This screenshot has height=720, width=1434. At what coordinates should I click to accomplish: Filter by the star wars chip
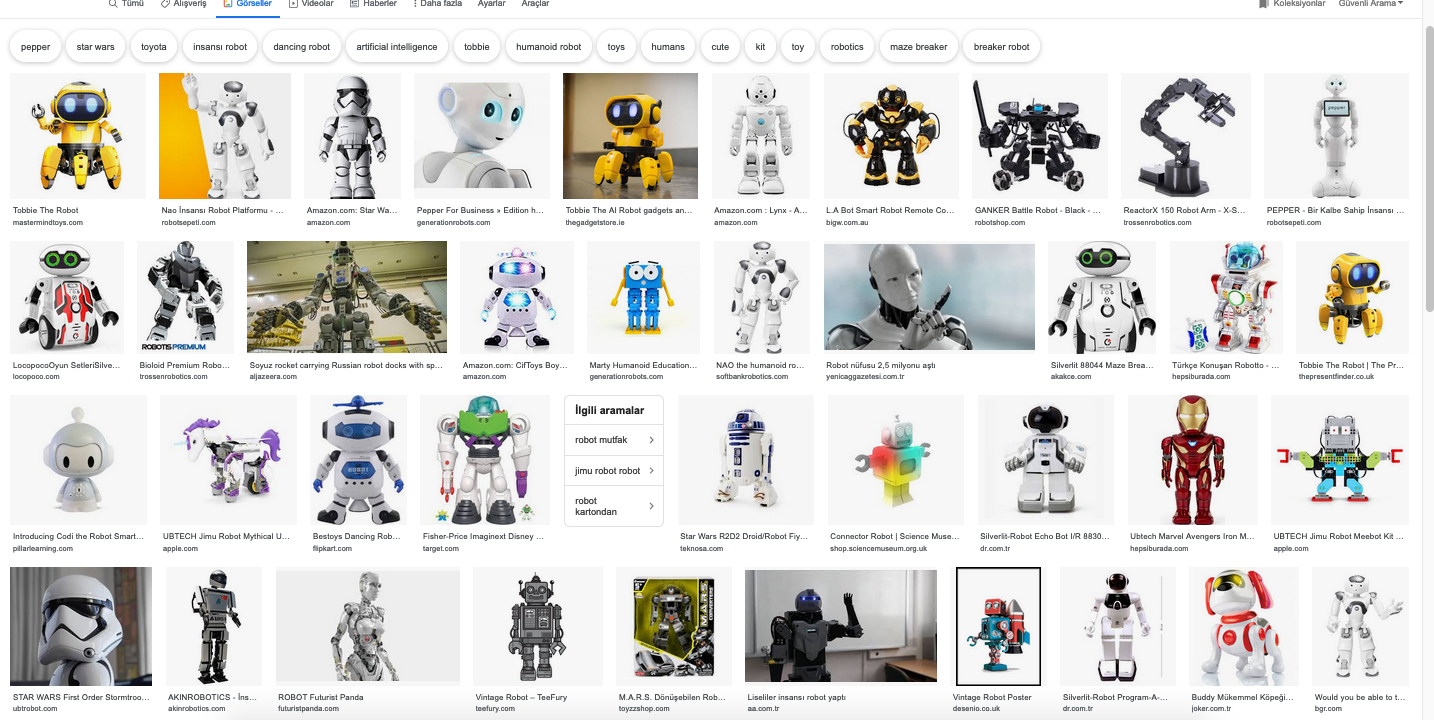pos(96,47)
